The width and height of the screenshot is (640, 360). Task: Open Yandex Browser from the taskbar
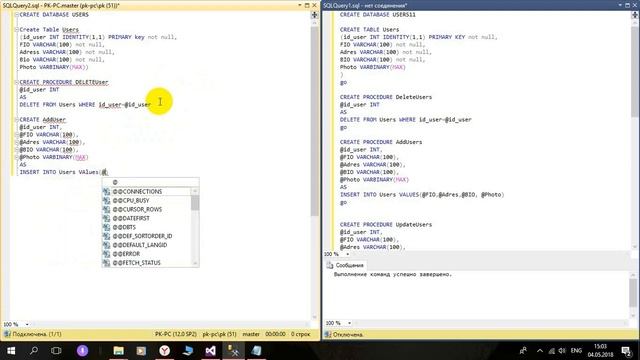[164, 351]
